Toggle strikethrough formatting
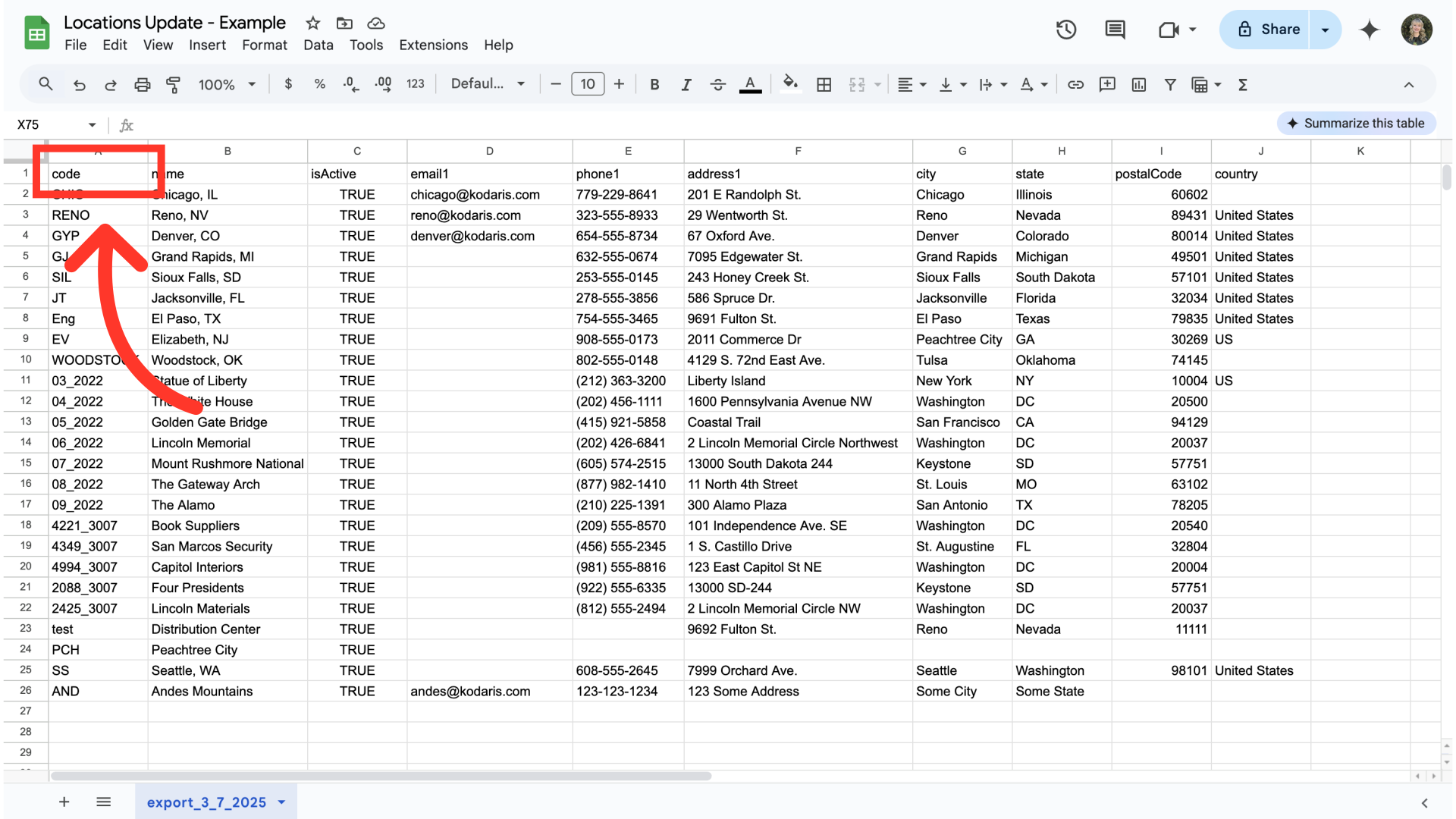Viewport: 1456px width, 819px height. pyautogui.click(x=717, y=85)
